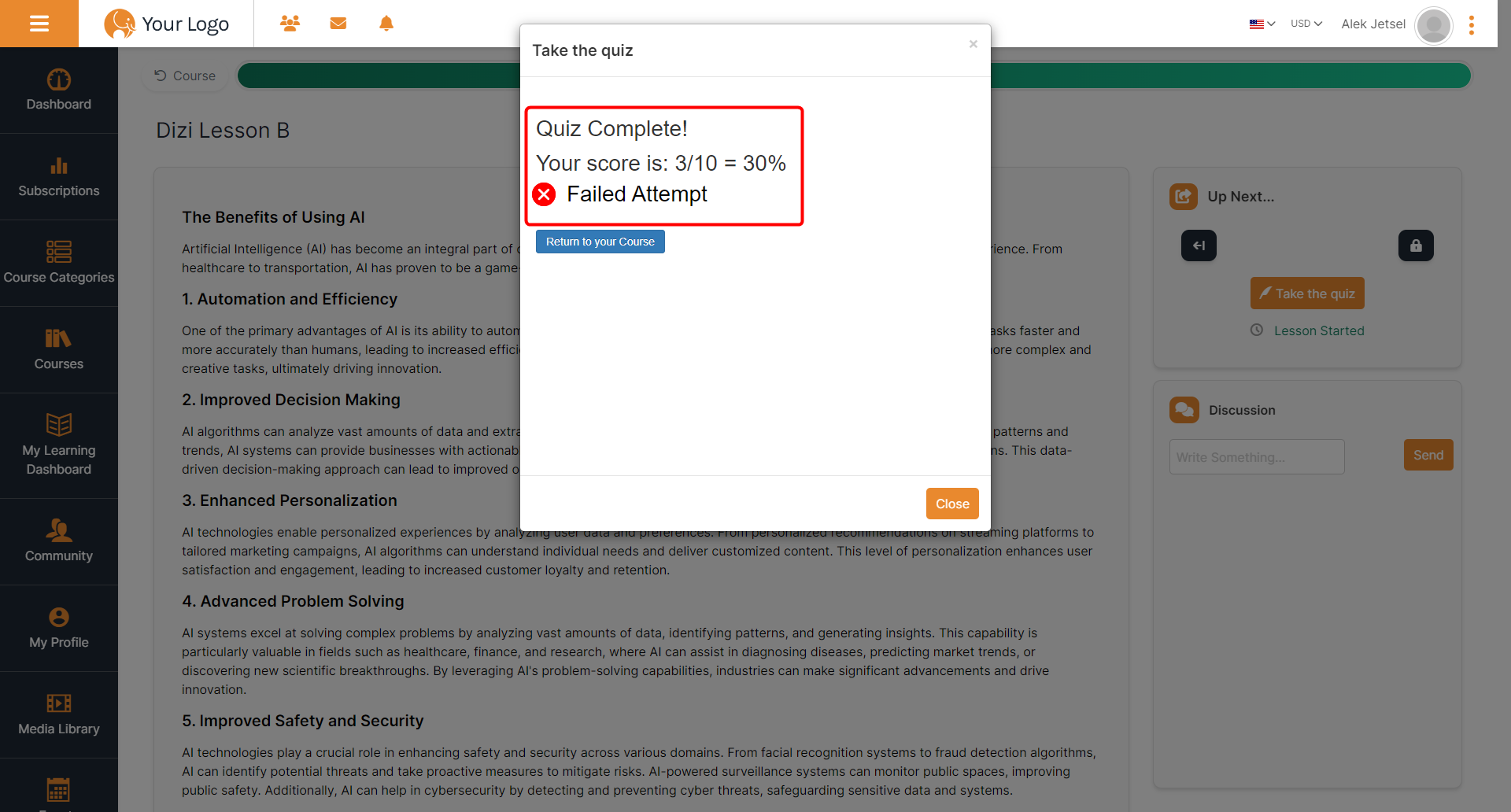Viewport: 1511px width, 812px height.
Task: Go to Courses via its sidebar icon
Action: [x=58, y=349]
